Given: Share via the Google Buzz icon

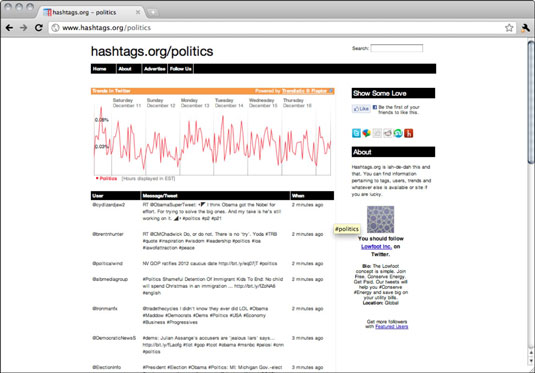Looking at the screenshot, I should tap(366, 133).
